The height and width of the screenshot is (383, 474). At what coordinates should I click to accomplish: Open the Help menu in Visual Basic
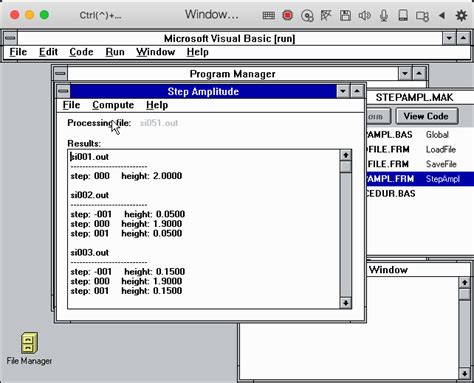tap(198, 52)
